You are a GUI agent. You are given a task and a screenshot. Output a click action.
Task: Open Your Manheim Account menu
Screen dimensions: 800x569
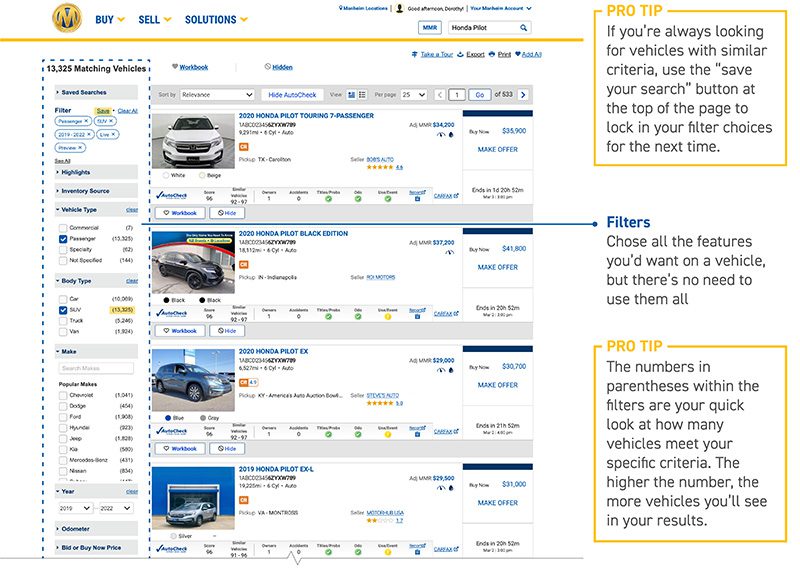pyautogui.click(x=501, y=8)
